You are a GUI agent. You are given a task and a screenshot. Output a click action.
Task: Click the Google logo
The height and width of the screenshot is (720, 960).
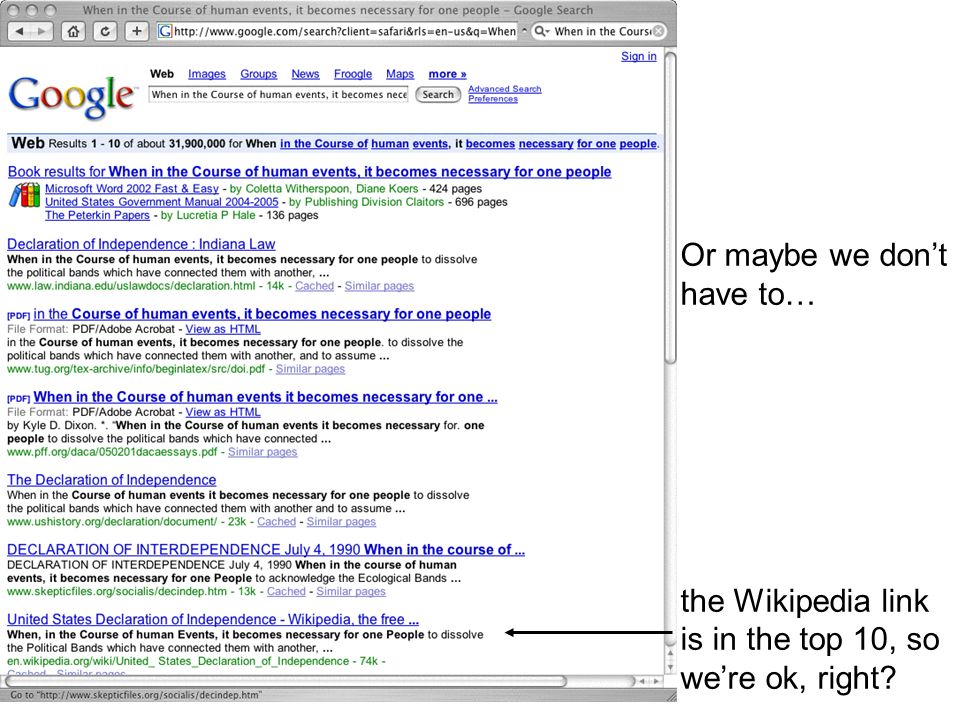(x=72, y=97)
